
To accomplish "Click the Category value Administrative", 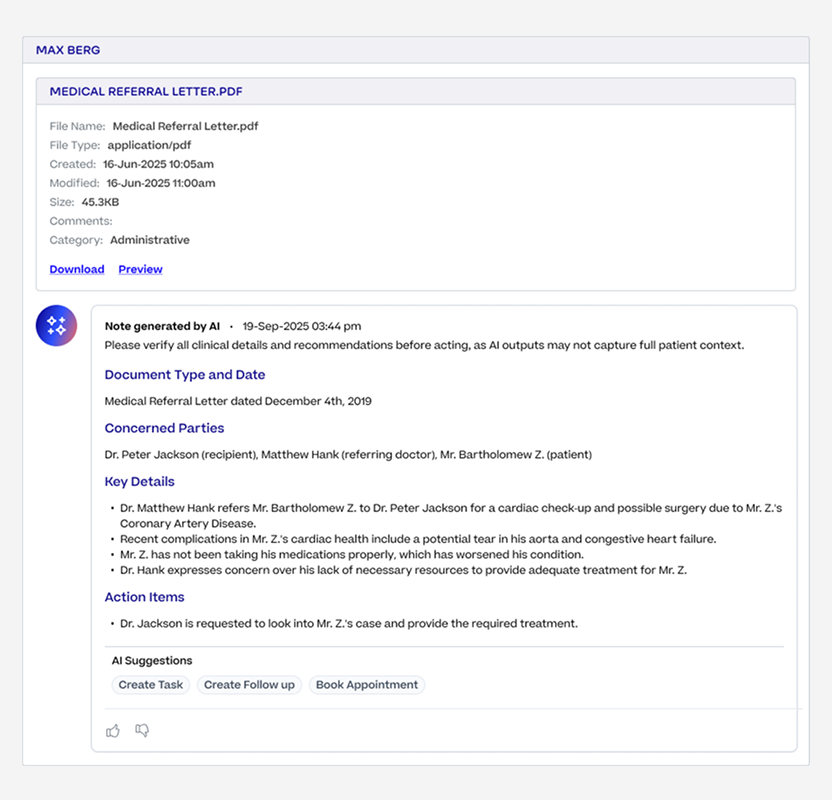I will coord(150,240).
